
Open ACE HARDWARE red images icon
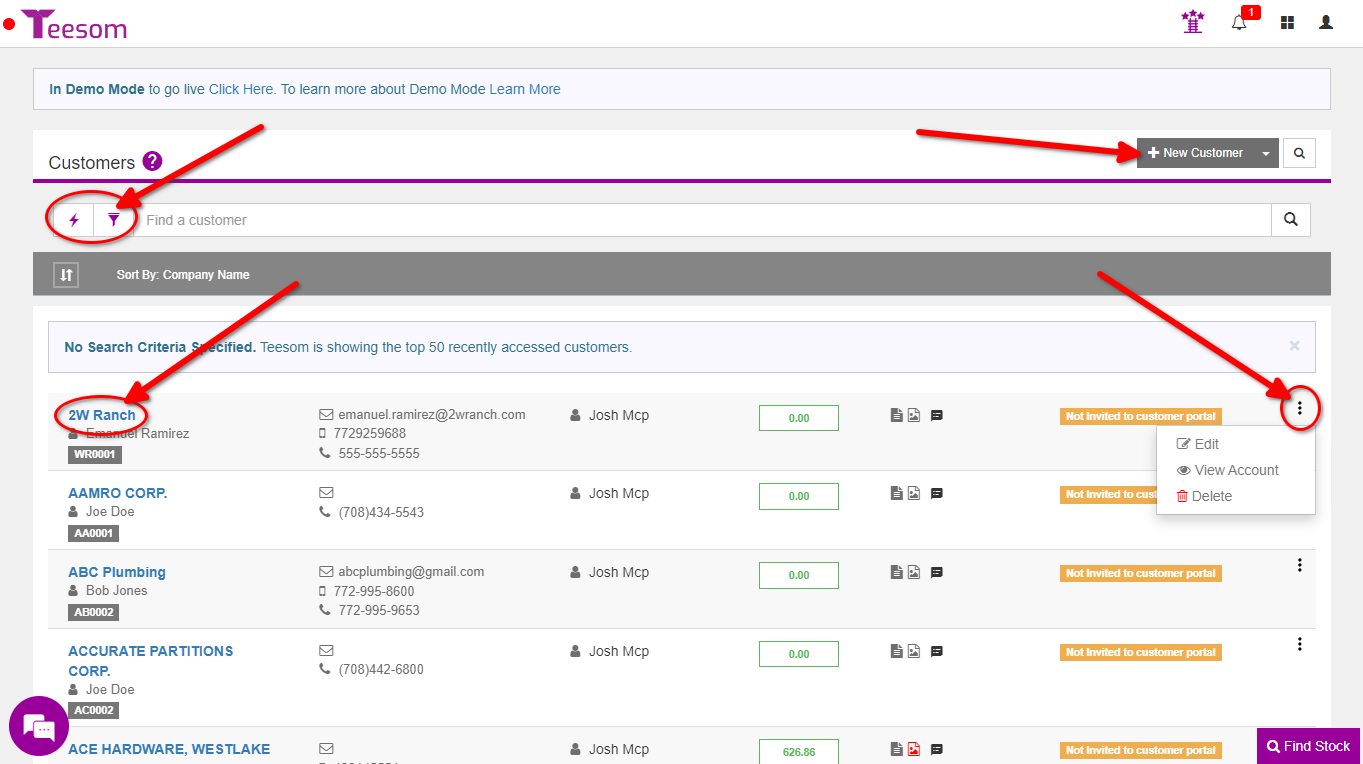914,749
